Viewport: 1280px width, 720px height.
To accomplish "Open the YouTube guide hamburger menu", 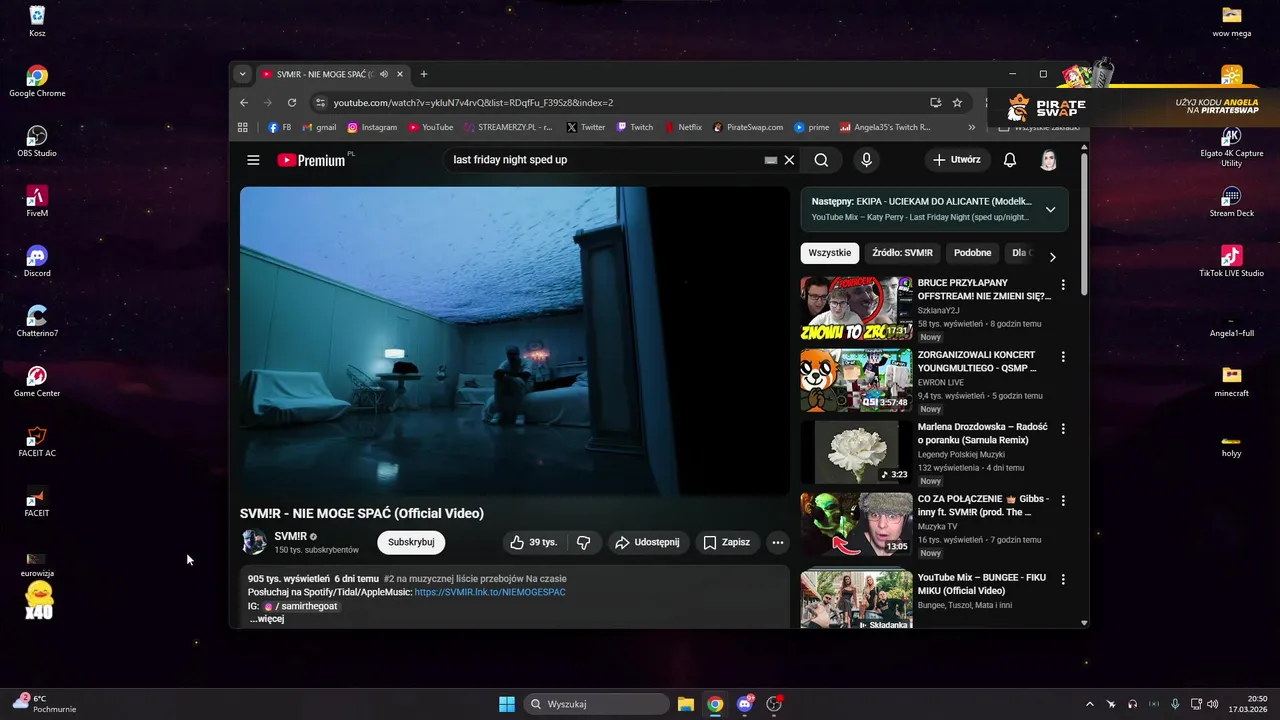I will [253, 160].
